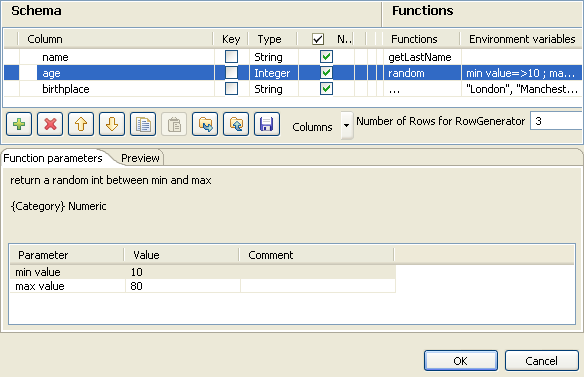Click the Parameter column header
This screenshot has width=584, height=377.
[x=67, y=255]
